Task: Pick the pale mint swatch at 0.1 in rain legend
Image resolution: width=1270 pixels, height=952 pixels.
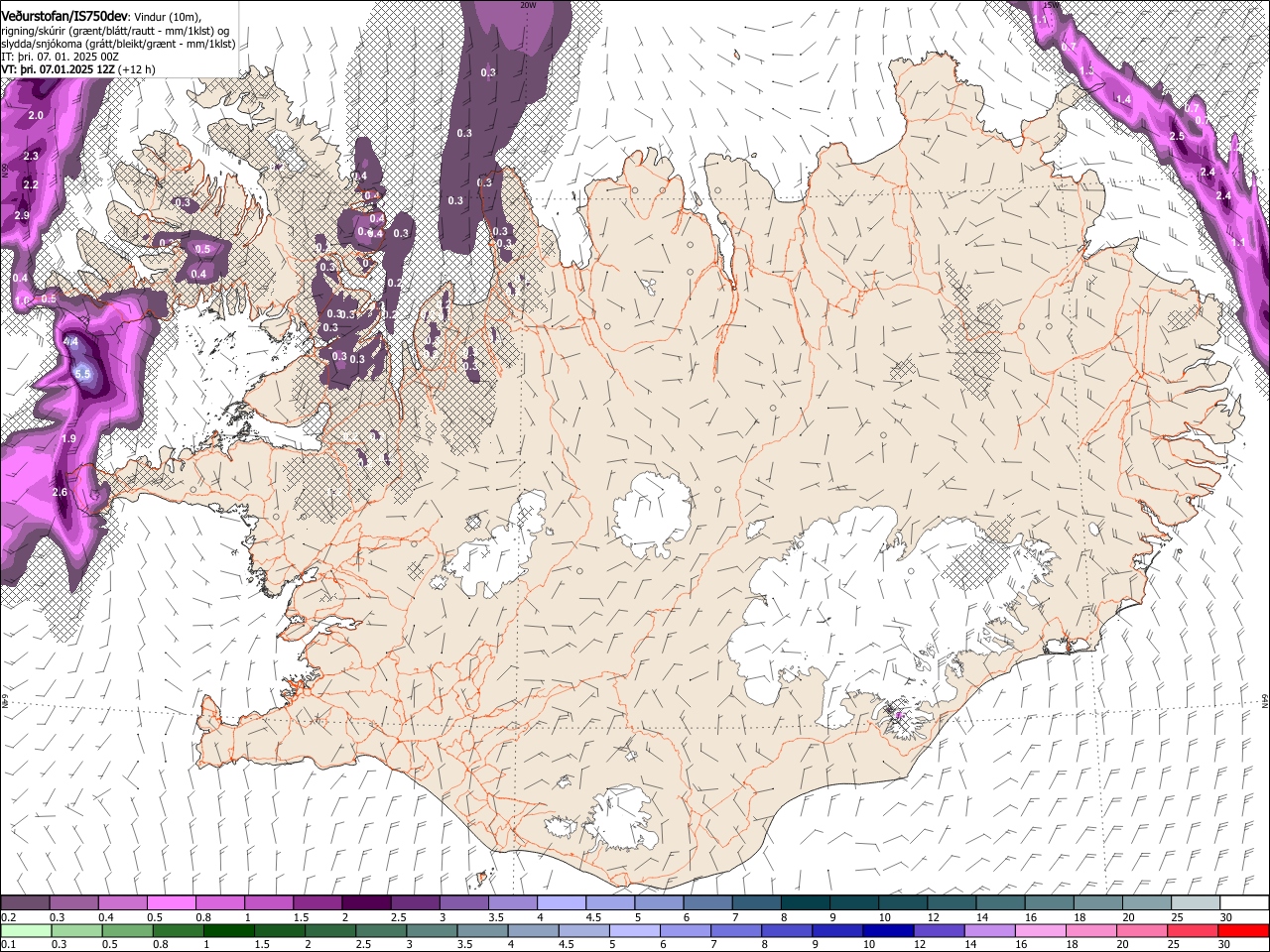Action: [25, 930]
